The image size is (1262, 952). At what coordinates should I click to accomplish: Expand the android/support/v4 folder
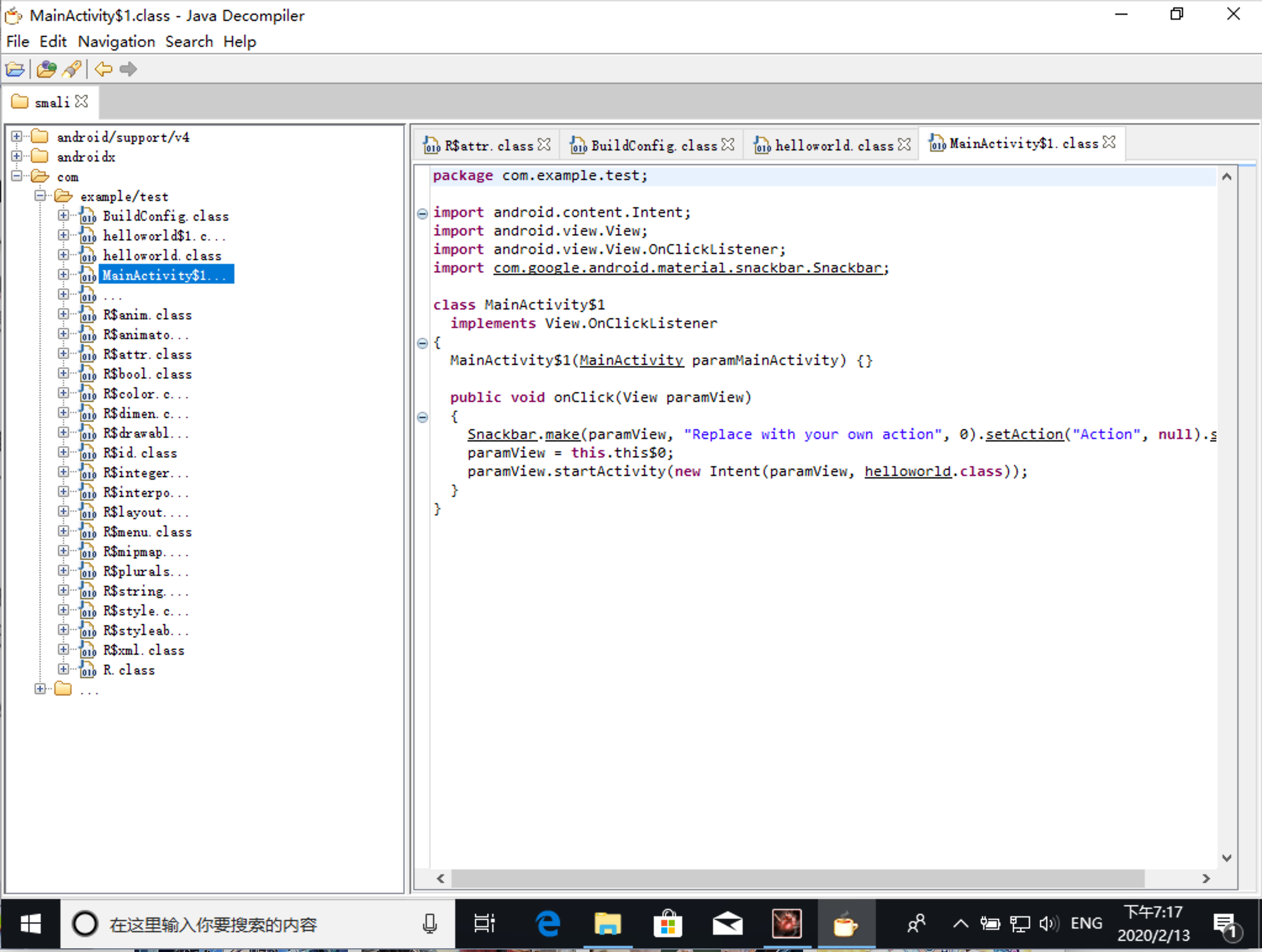coord(17,136)
